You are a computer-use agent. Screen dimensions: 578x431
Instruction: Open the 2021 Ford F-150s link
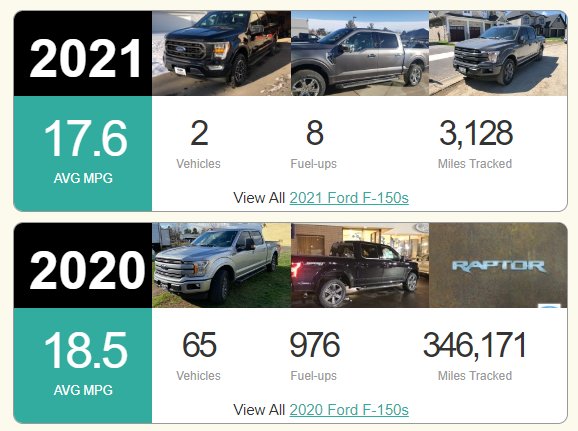click(x=349, y=198)
